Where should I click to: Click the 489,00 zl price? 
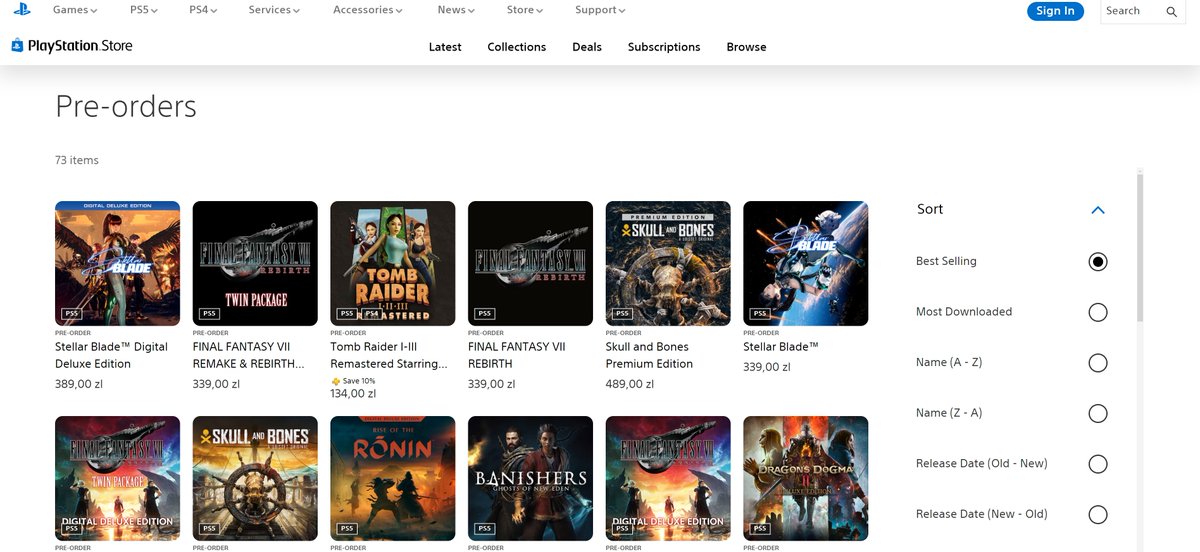[630, 384]
